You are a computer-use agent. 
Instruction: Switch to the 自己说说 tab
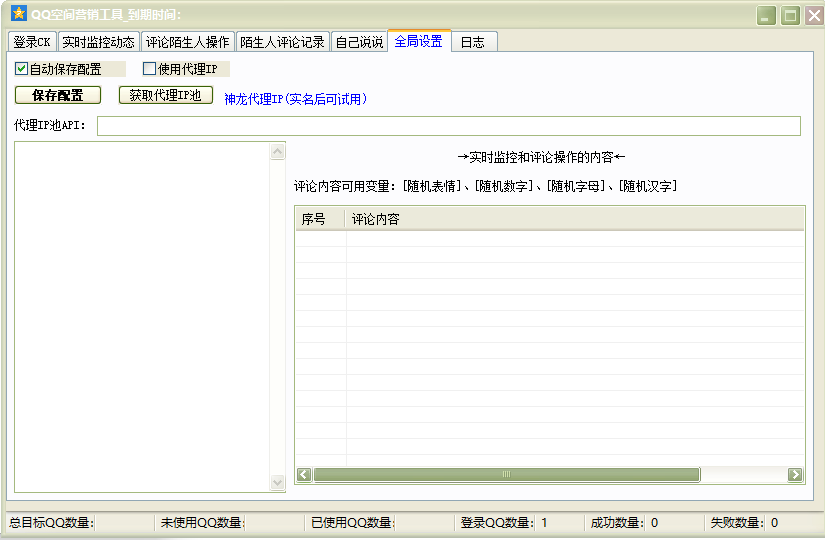(x=359, y=42)
